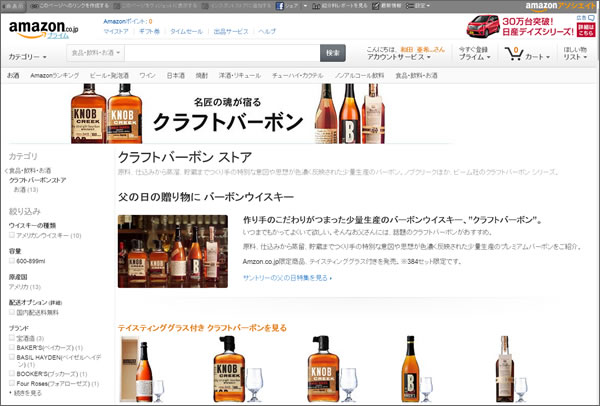Check the 600-899ml volume checkbox

coord(12,261)
